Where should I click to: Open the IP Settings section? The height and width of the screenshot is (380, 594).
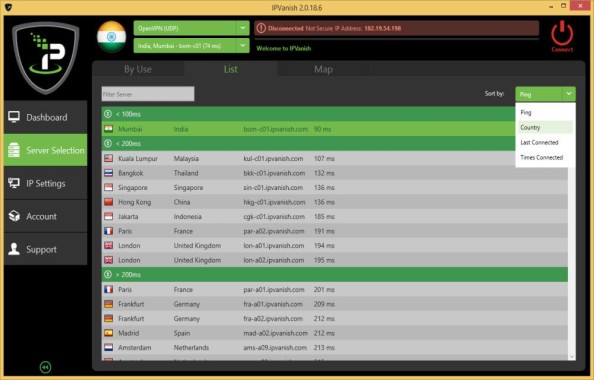pos(45,183)
